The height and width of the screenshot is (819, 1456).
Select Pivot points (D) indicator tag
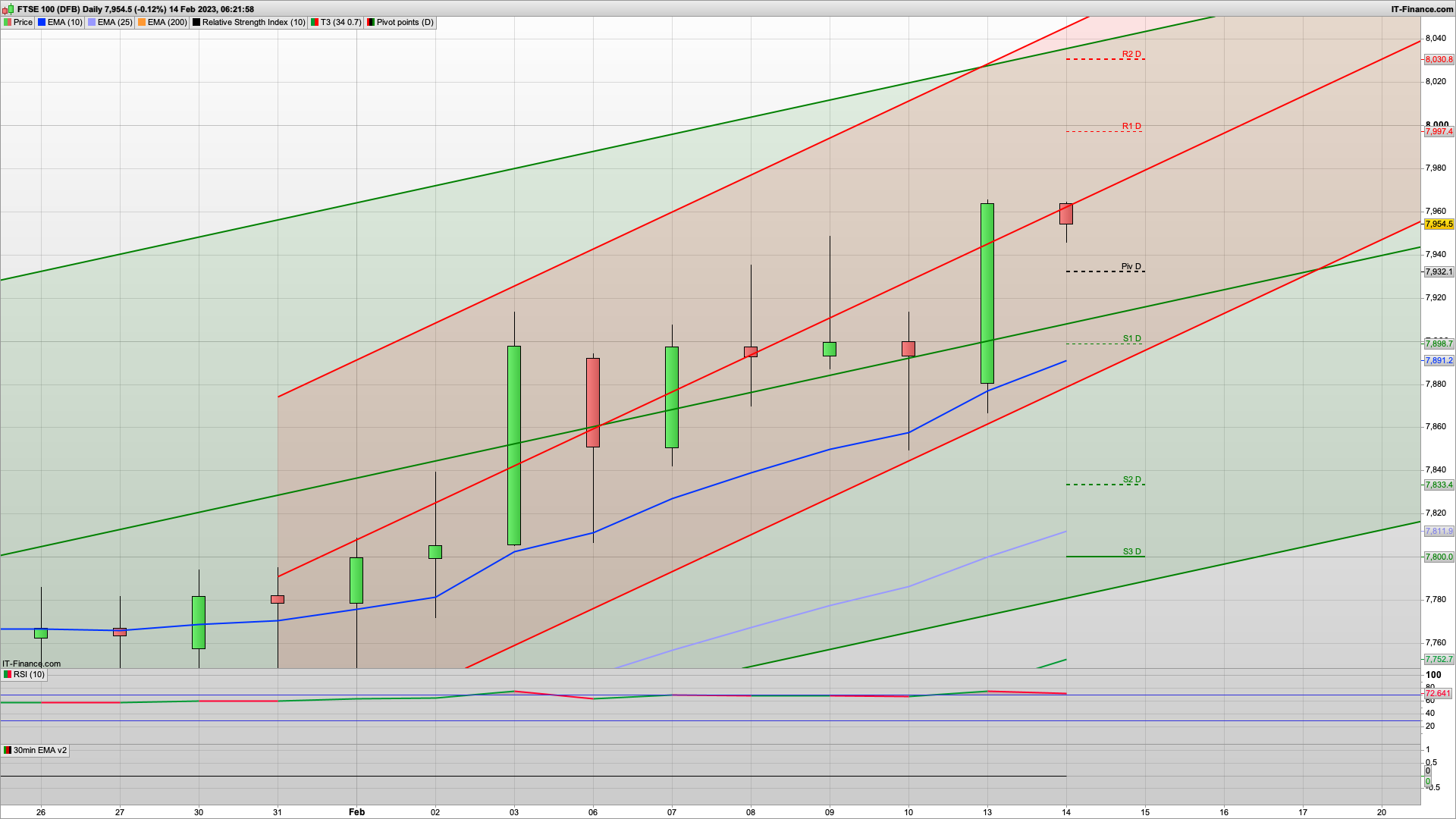click(405, 23)
